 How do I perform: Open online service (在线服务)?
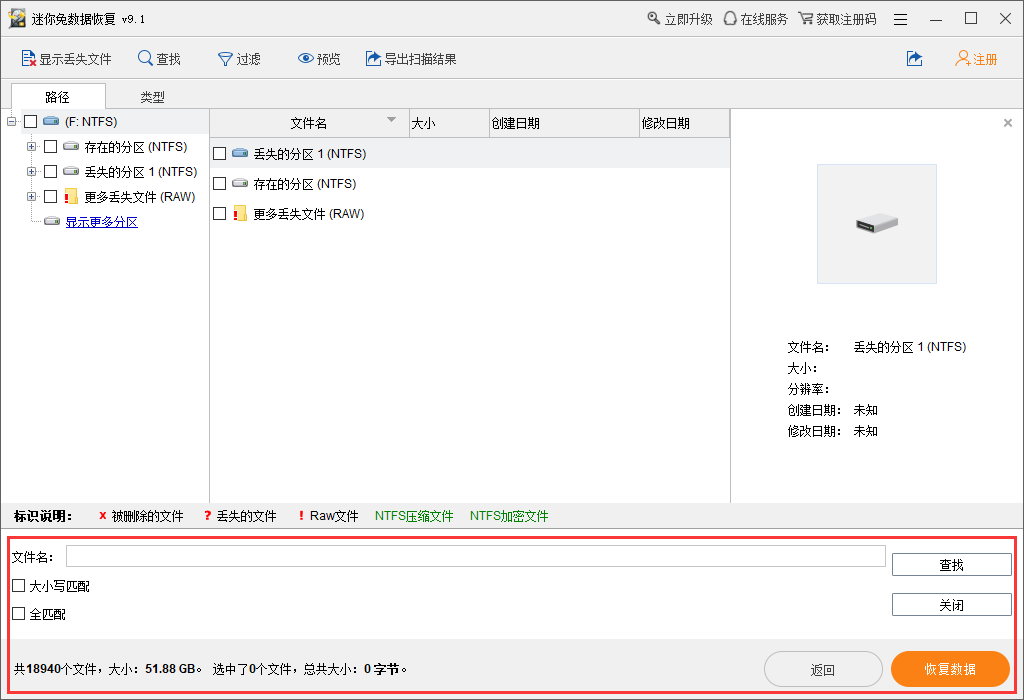click(x=730, y=19)
